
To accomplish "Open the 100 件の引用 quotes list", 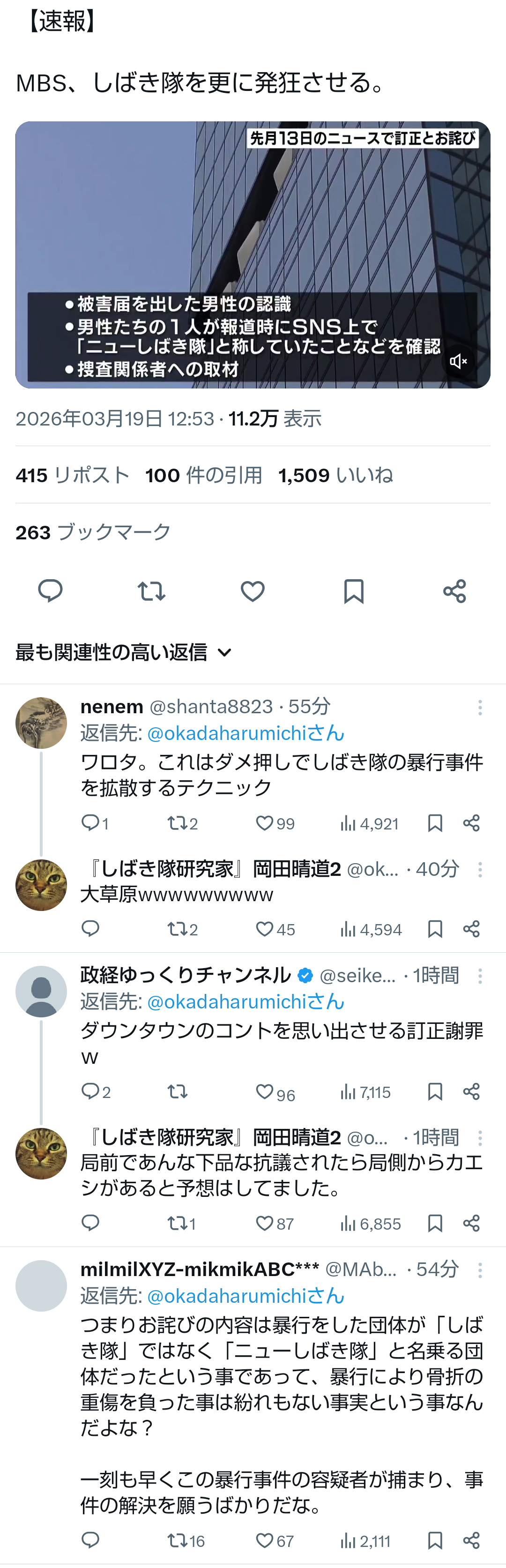I will pos(203,475).
